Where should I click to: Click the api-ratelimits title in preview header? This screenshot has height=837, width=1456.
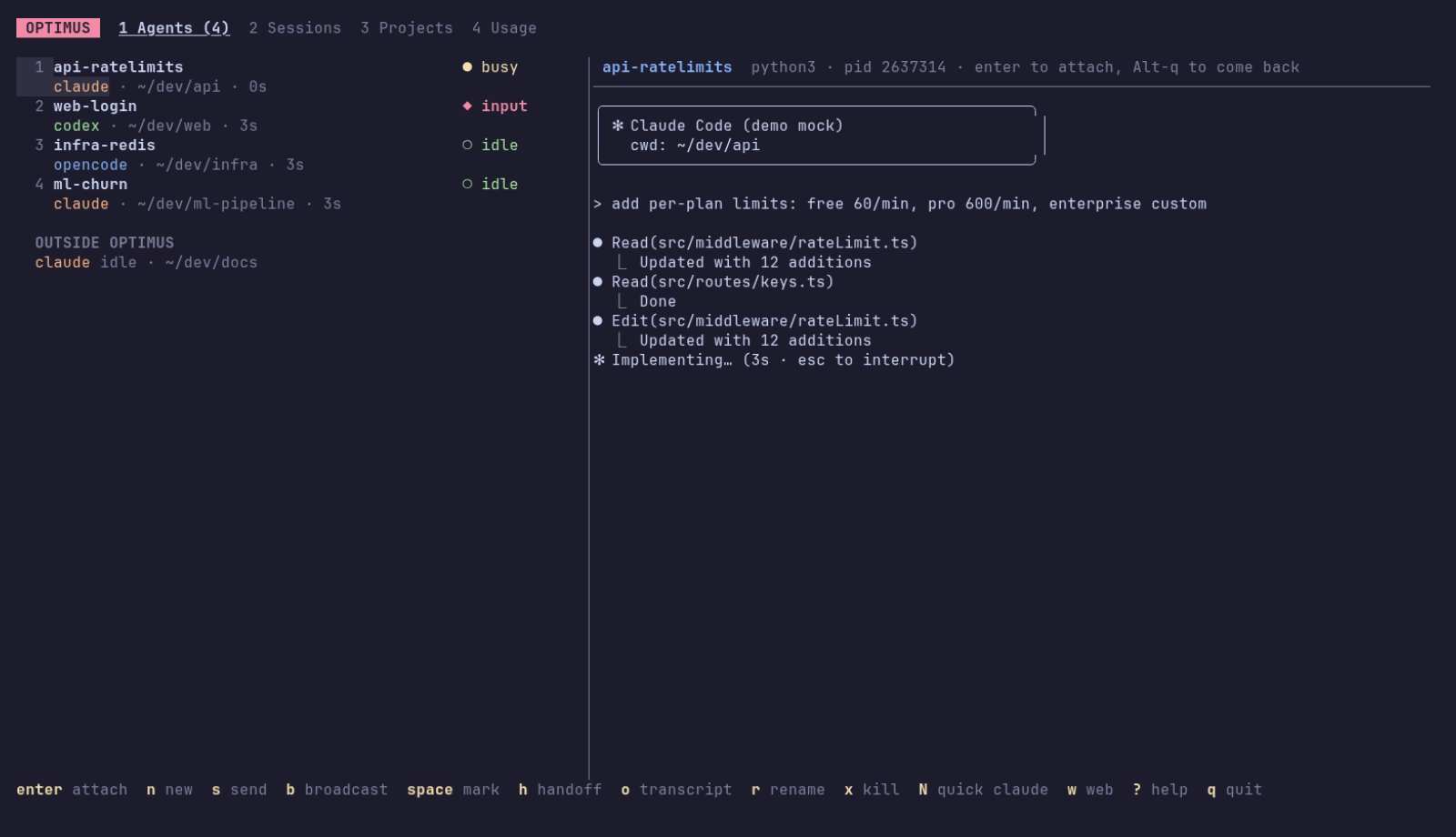[667, 67]
